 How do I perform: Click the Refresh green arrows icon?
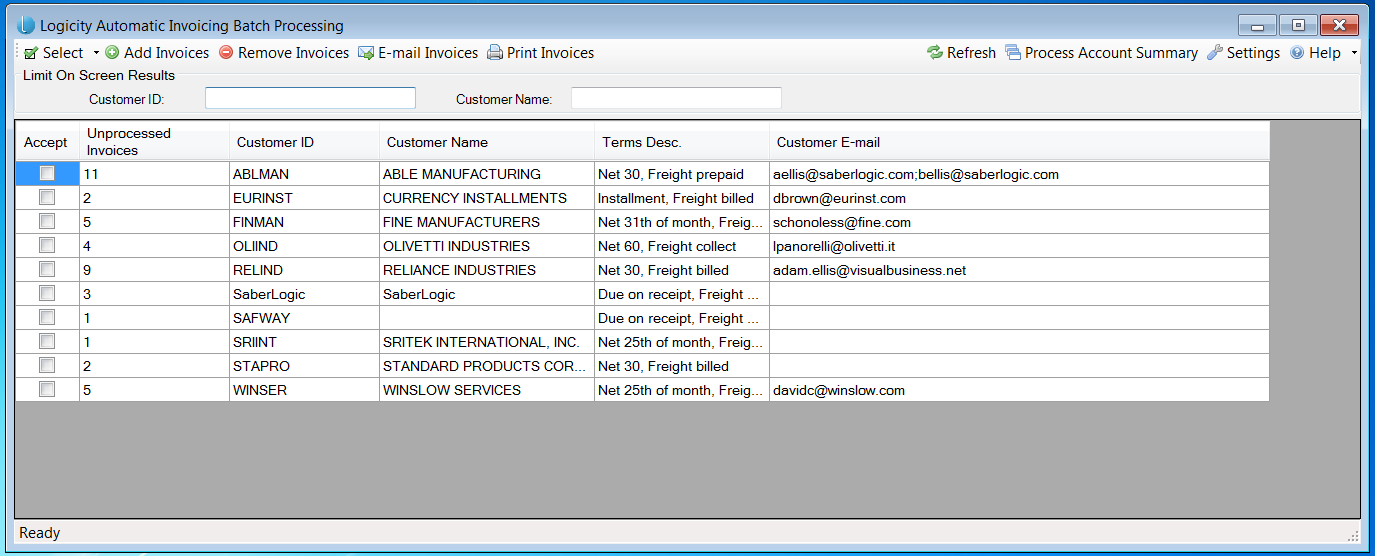tap(935, 53)
